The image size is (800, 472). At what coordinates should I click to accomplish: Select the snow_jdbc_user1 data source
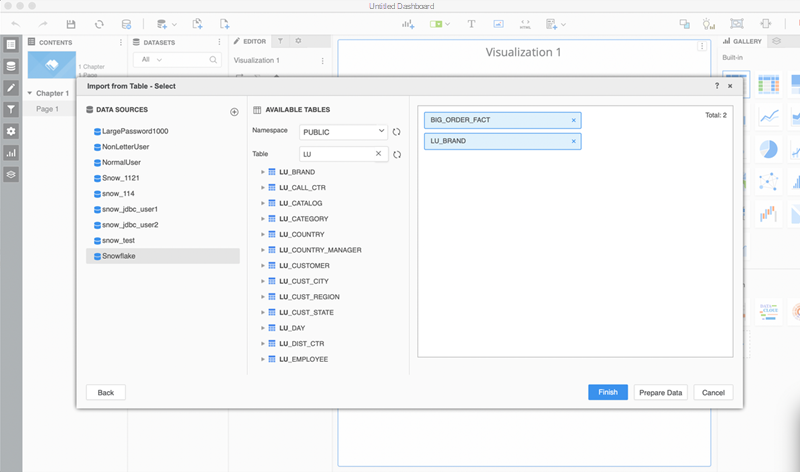pos(130,209)
